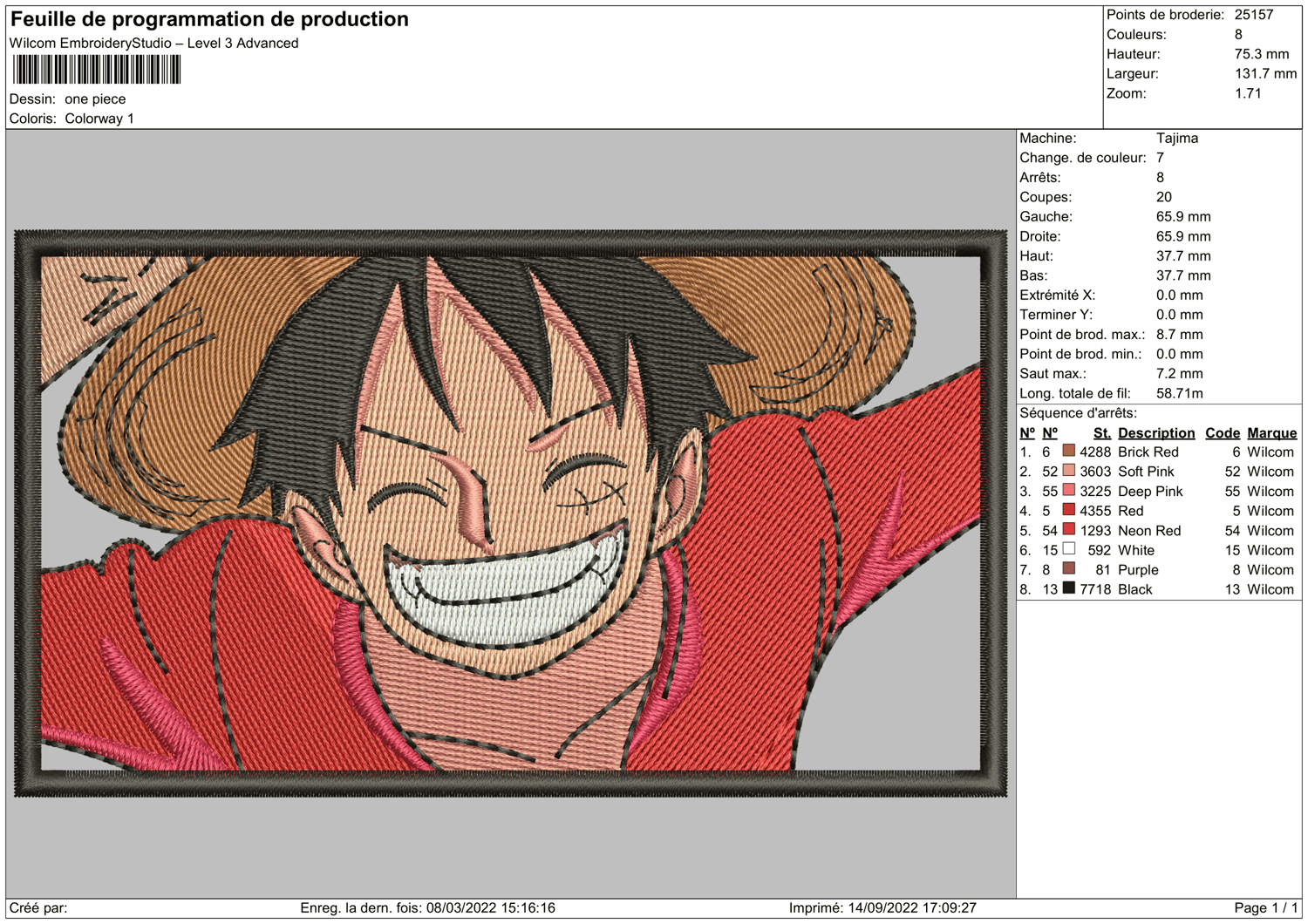Click the 'Extrémité X:' label

click(x=1058, y=296)
